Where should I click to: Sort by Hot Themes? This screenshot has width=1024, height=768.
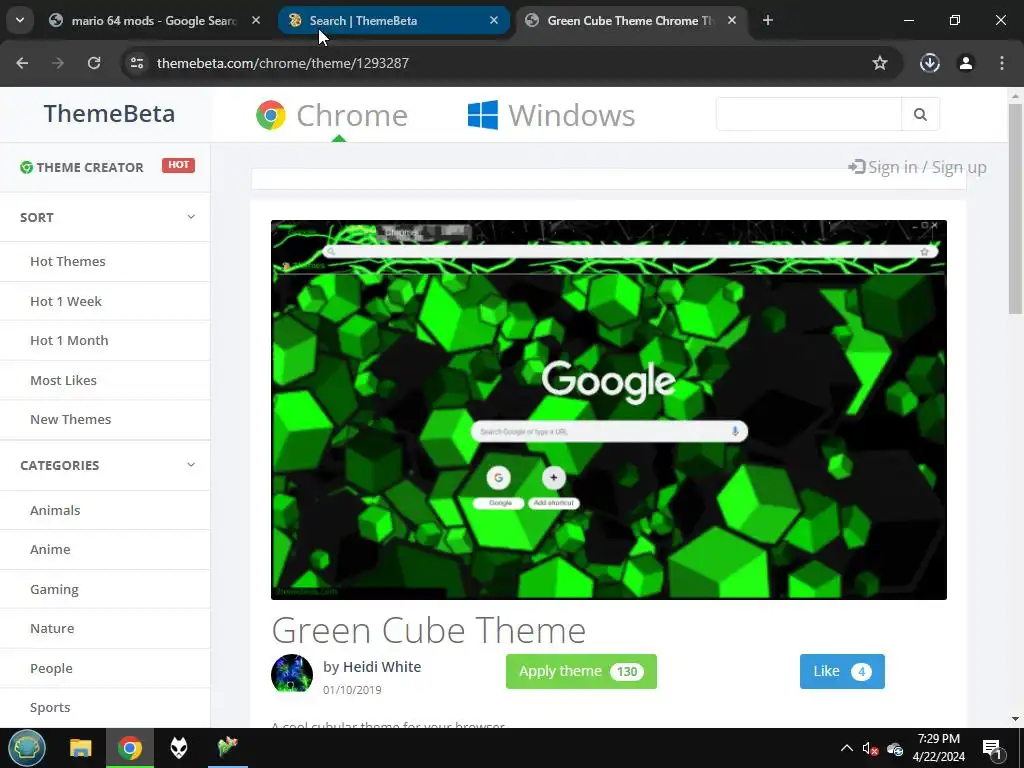point(67,261)
